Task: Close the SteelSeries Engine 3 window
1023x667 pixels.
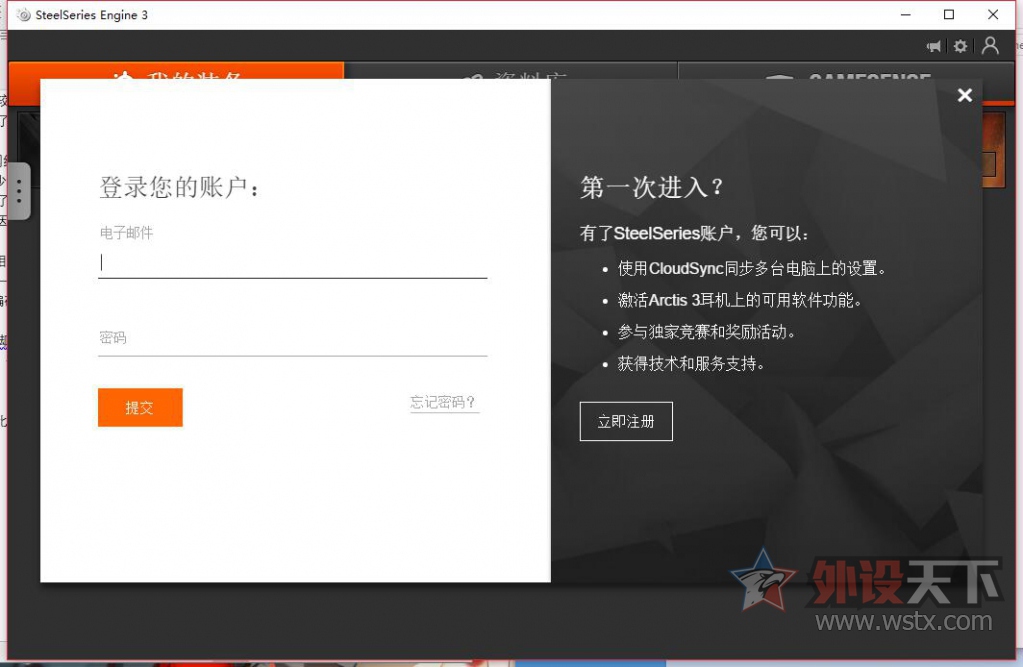Action: [x=993, y=14]
